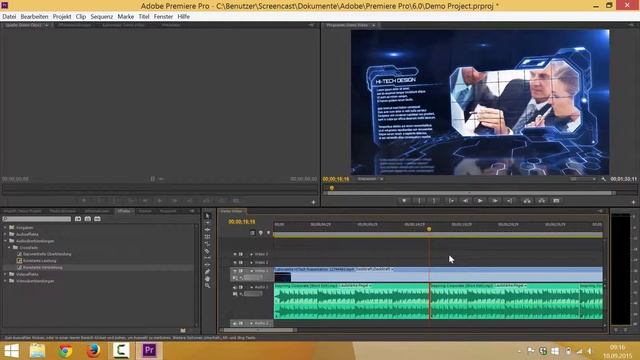Viewport: 640px width, 360px height.
Task: Expand the Videoeffekte folder
Action: 5,274
